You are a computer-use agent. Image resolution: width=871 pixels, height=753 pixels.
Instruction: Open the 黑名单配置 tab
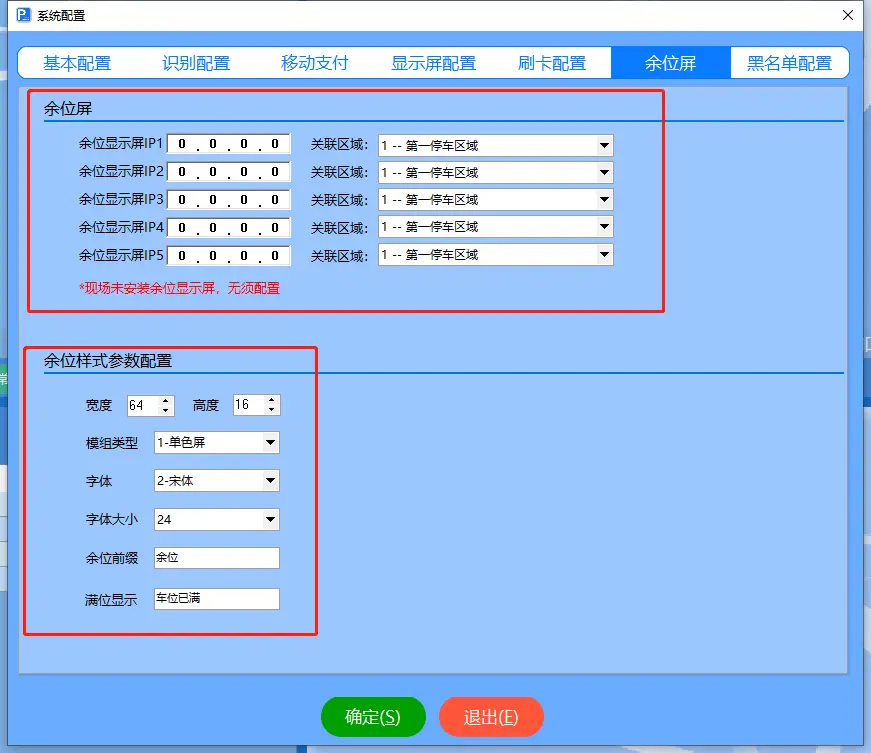point(790,62)
